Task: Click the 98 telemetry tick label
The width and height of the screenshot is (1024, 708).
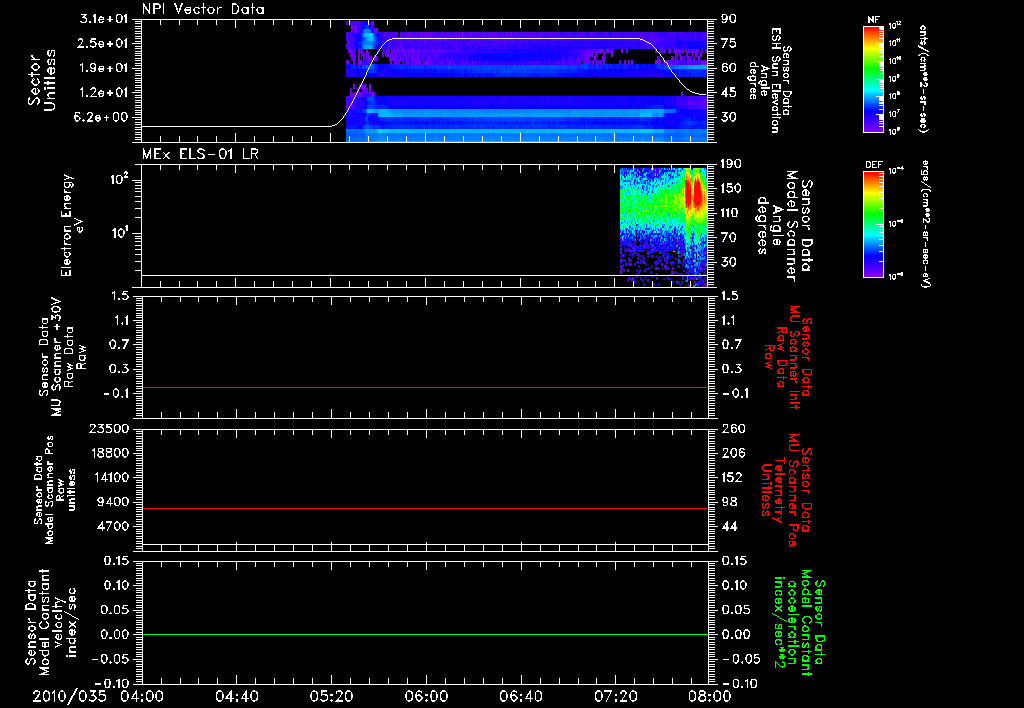Action: (729, 502)
